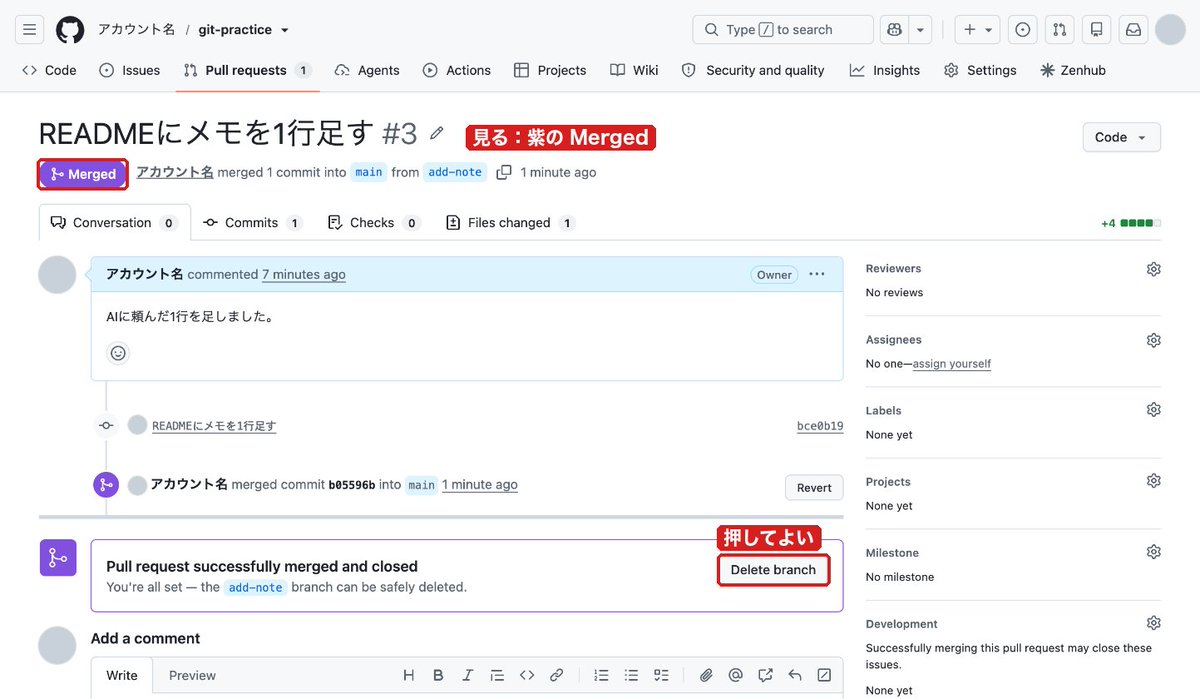Insert a heading in the comment editor
The width and height of the screenshot is (1200, 699).
(x=408, y=675)
